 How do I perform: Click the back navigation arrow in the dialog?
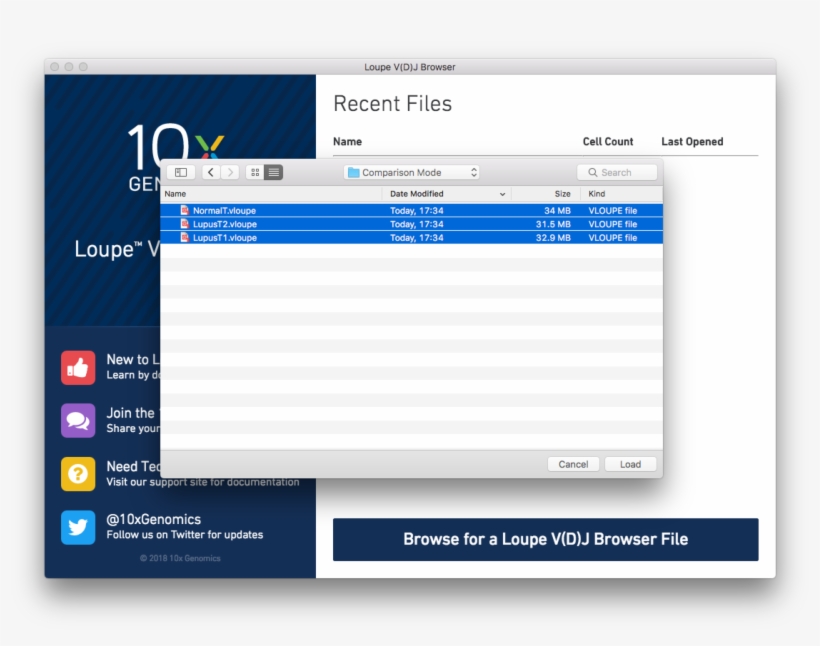pos(211,171)
